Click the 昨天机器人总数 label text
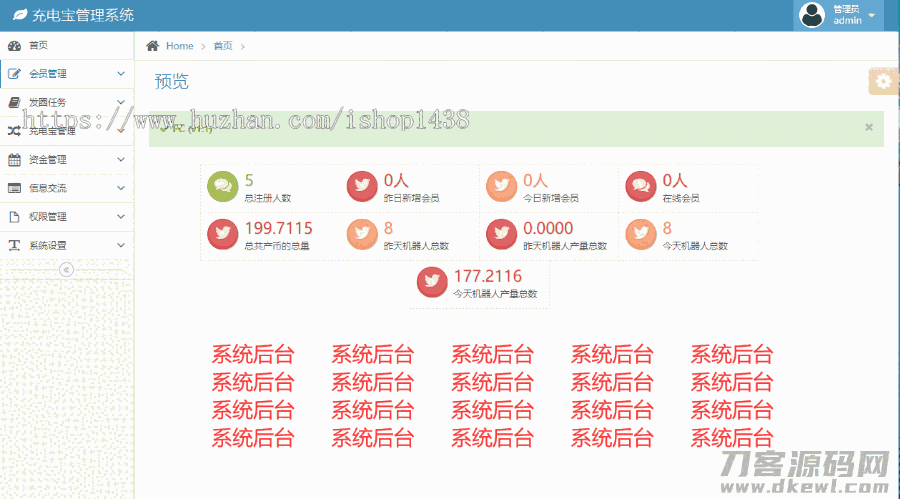Screen dimensions: 900x499 (x=416, y=246)
